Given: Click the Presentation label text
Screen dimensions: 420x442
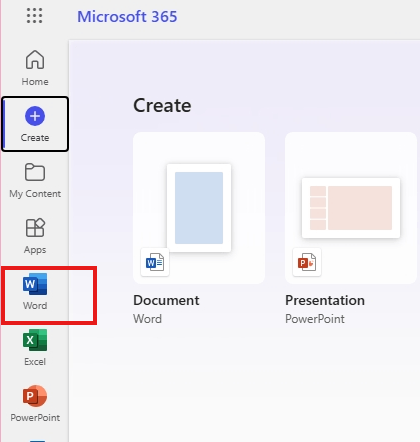Looking at the screenshot, I should pos(325,300).
